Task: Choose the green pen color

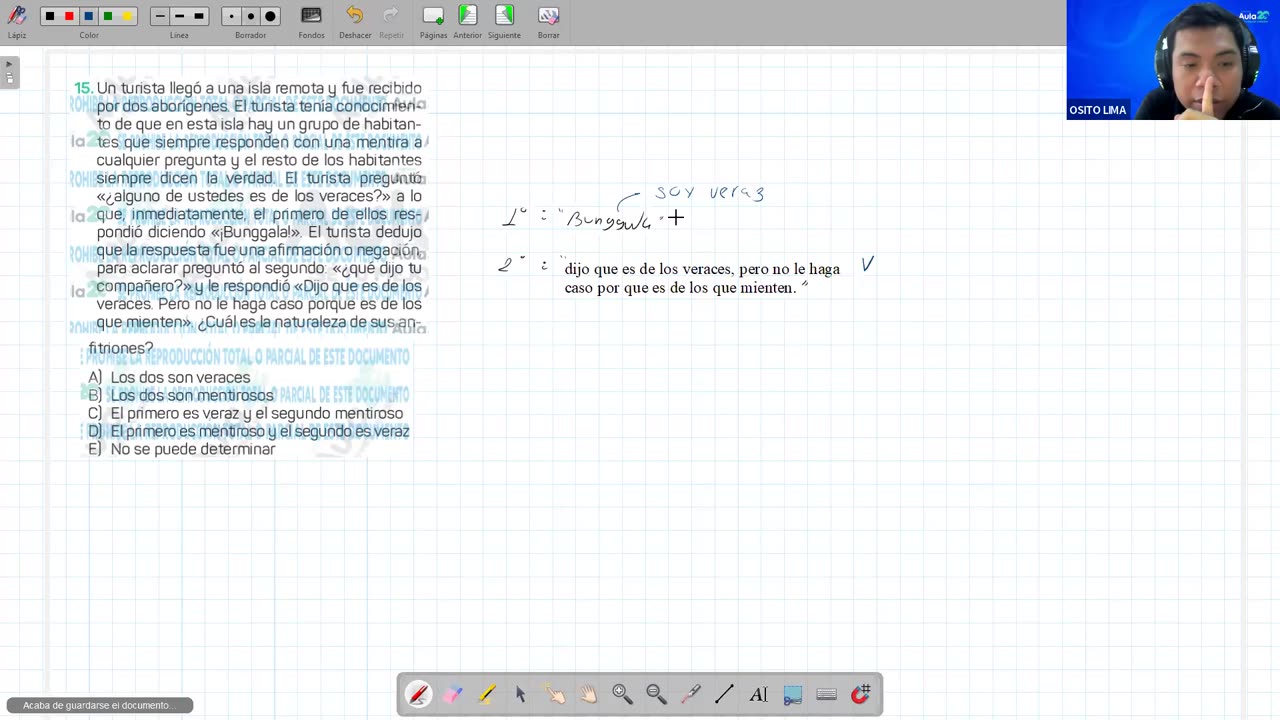Action: click(108, 16)
